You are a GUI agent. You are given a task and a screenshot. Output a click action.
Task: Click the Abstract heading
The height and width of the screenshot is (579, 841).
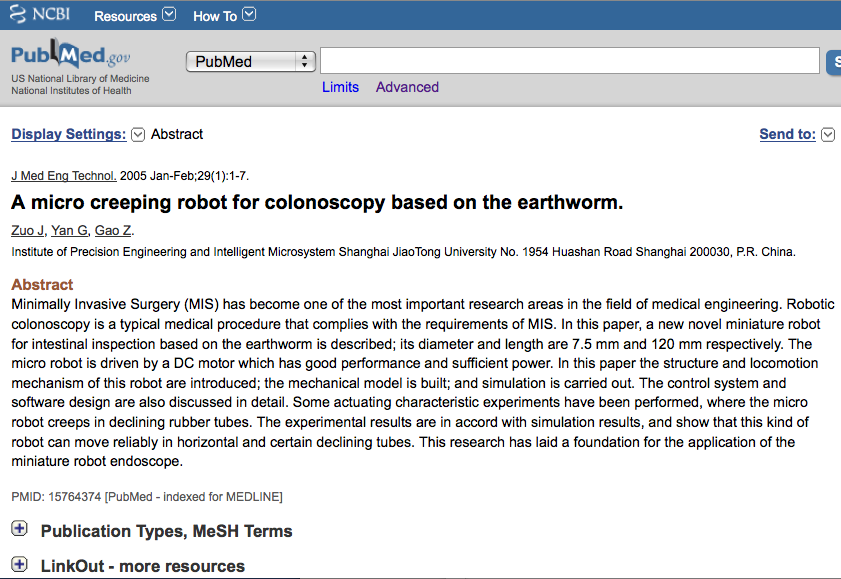(x=42, y=285)
